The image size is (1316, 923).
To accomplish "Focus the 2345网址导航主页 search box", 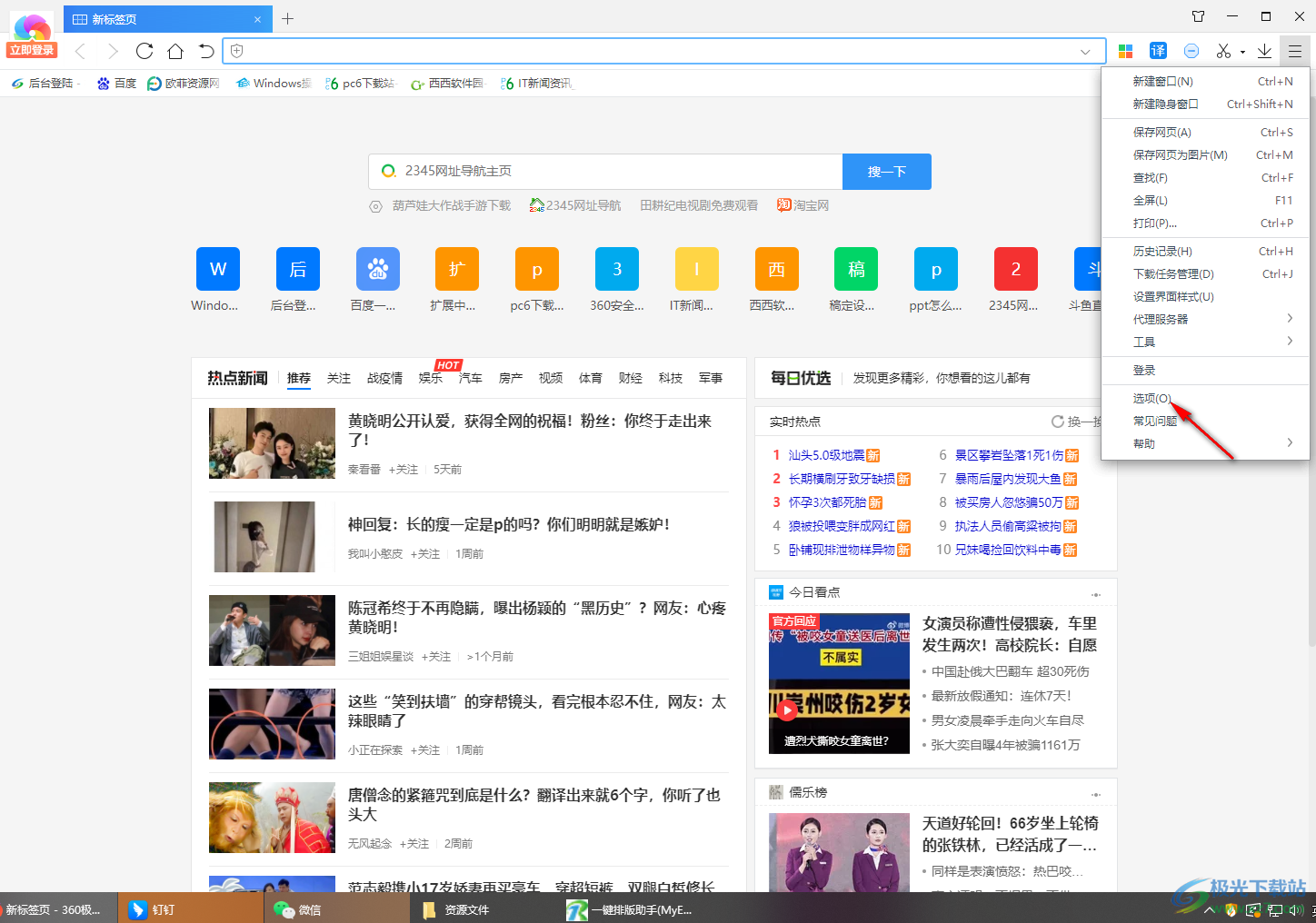I will [605, 172].
